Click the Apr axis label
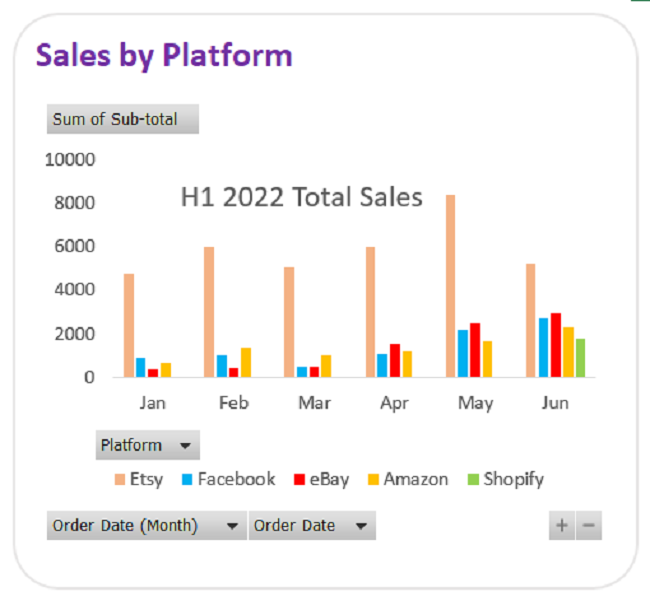Image resolution: width=650 pixels, height=601 pixels. click(x=395, y=403)
